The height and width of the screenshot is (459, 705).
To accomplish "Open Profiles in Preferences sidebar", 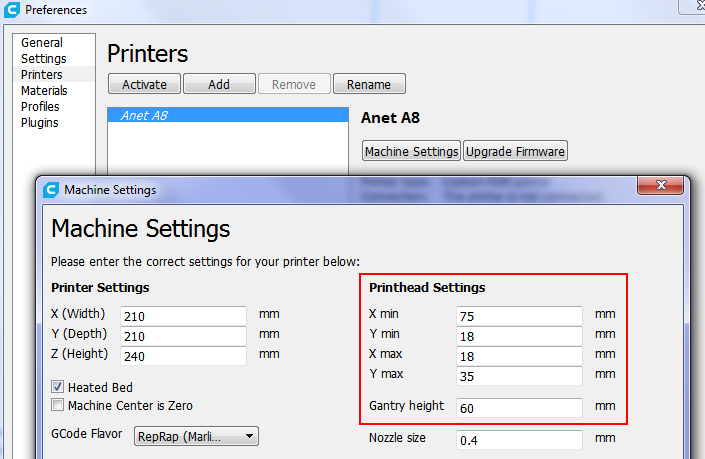I will 40,107.
